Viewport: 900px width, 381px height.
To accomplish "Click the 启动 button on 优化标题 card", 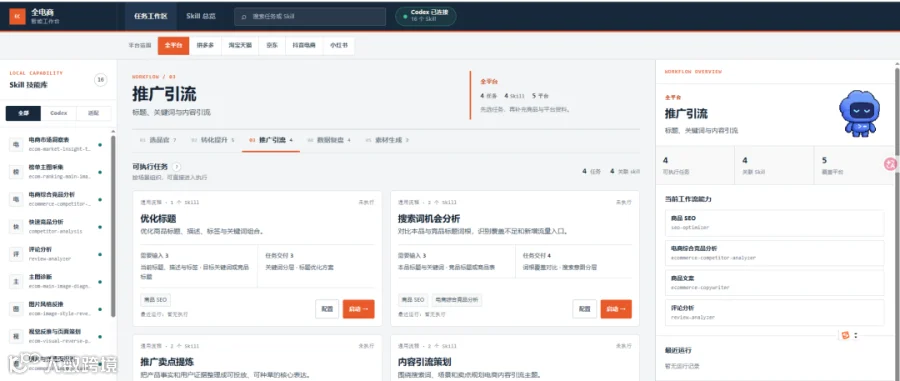I will pos(359,309).
